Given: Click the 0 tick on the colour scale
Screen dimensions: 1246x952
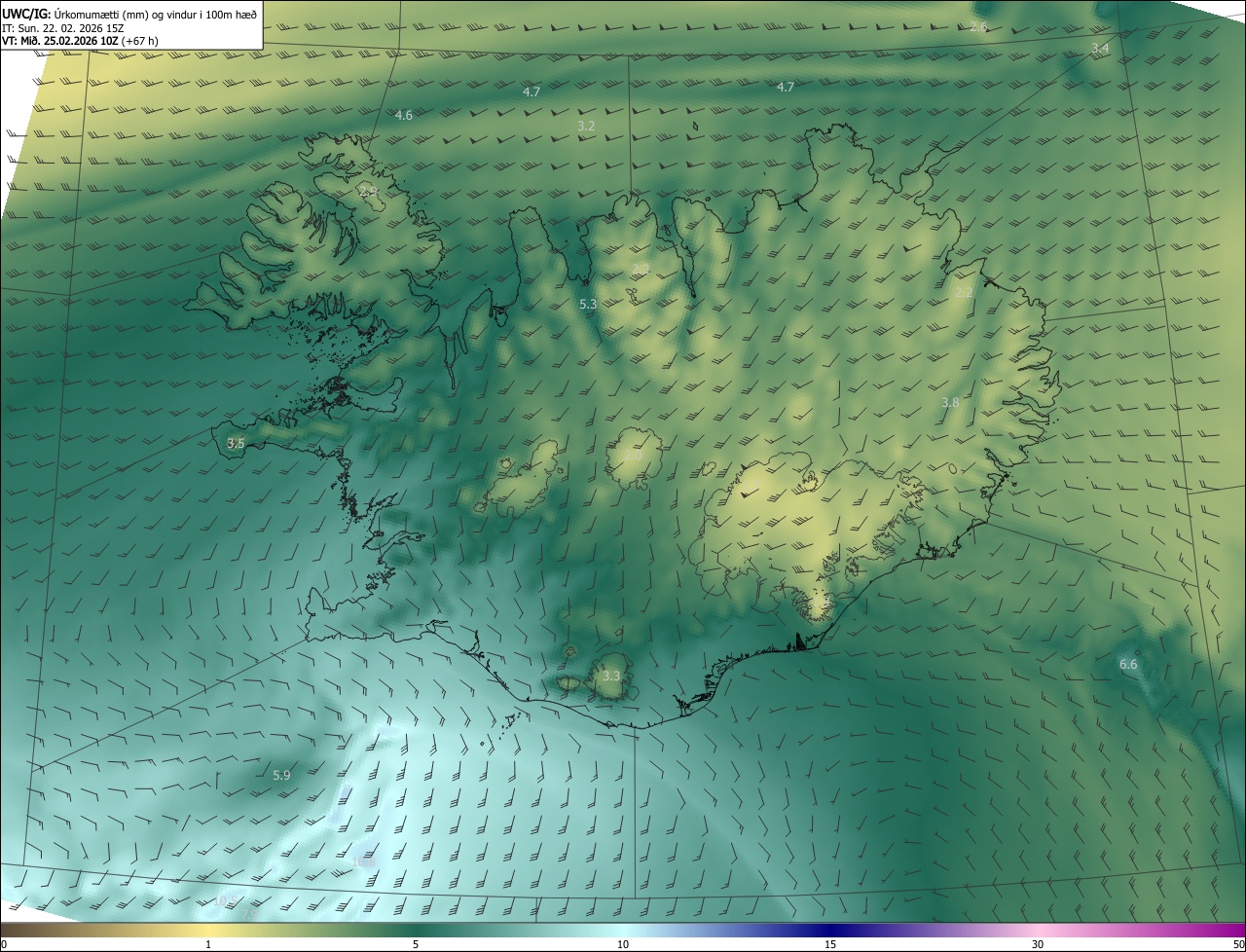Looking at the screenshot, I should point(3,944).
